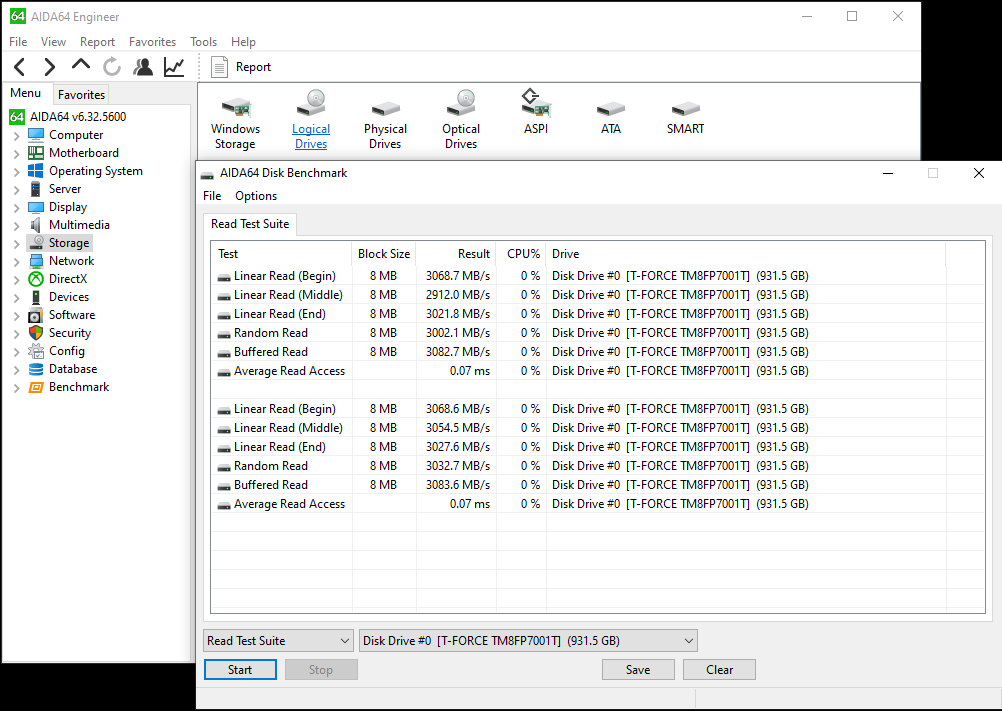Viewport: 1002px width, 711px height.
Task: Expand the Display node chevron
Action: [x=17, y=208]
